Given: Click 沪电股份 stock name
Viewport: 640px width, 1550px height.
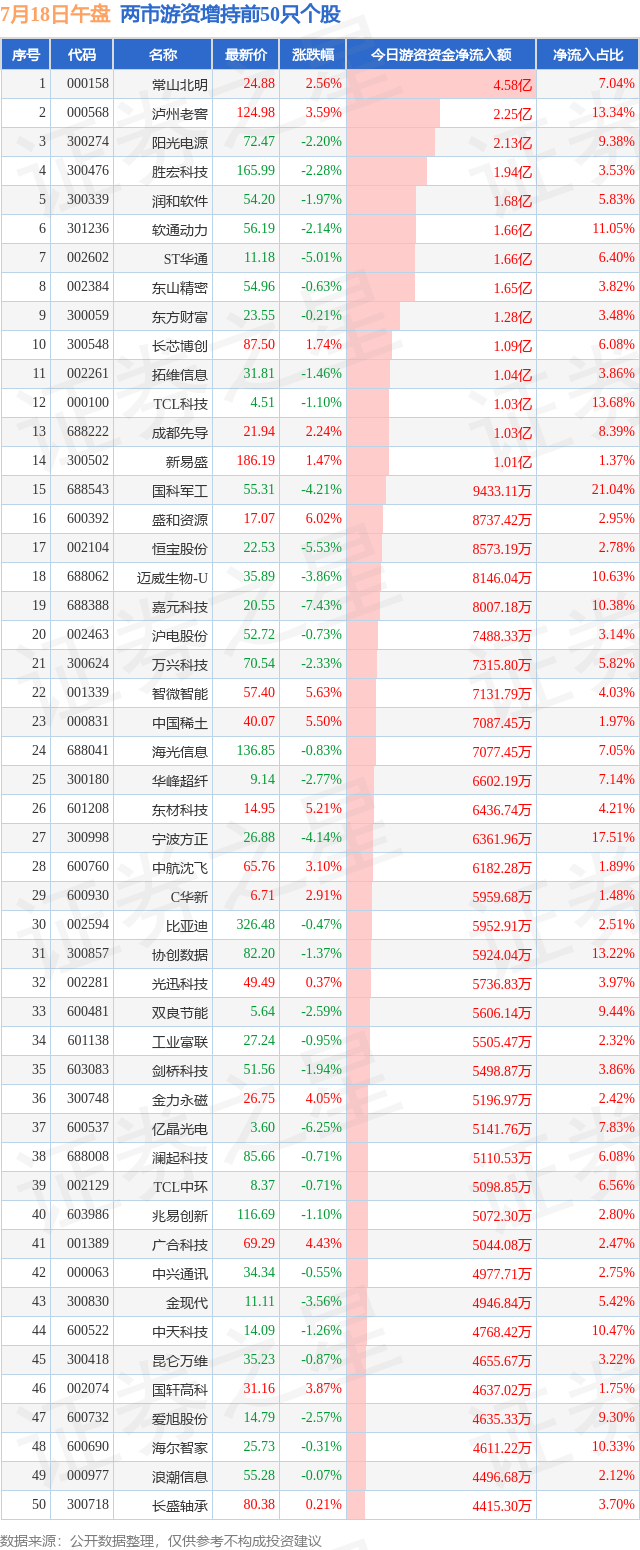Looking at the screenshot, I should 180,636.
